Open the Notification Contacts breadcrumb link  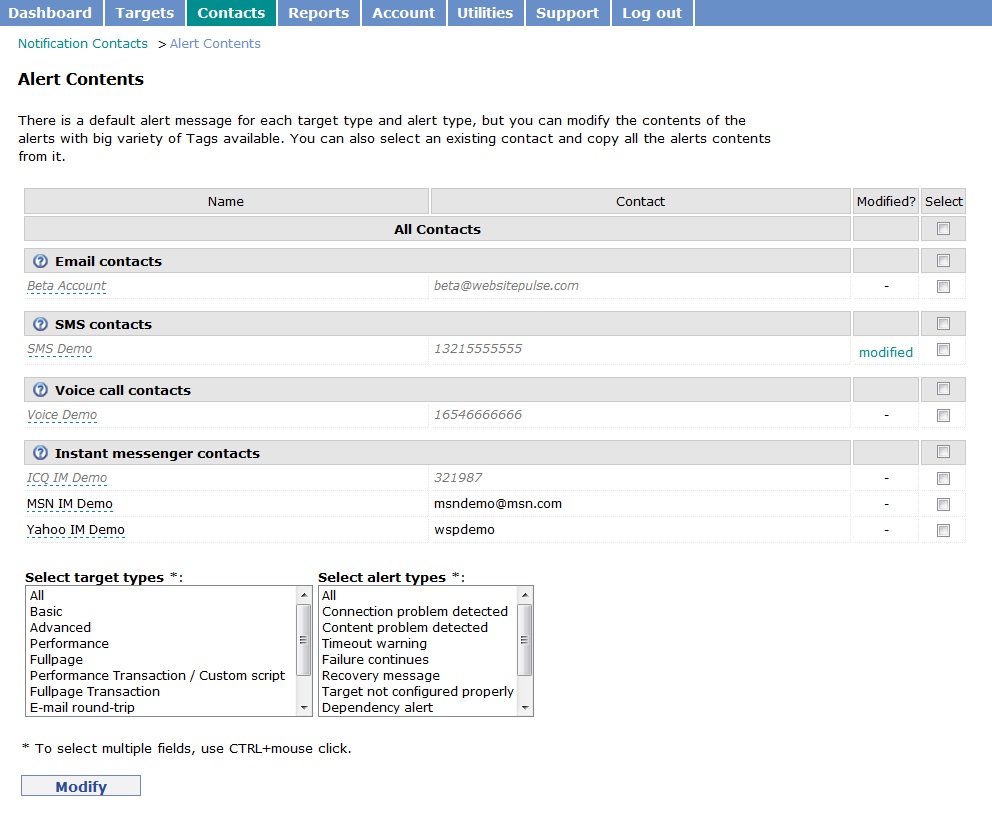[82, 44]
